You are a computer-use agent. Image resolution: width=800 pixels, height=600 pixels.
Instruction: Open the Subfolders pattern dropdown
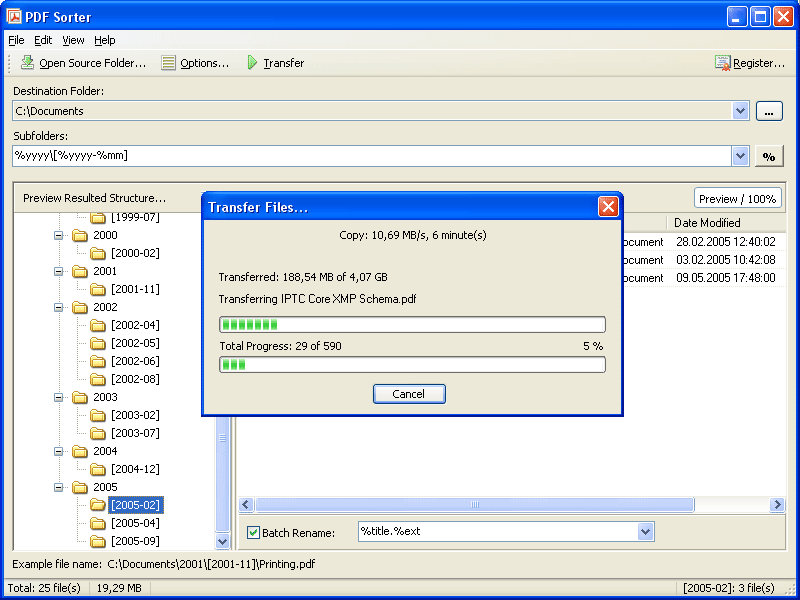(740, 156)
